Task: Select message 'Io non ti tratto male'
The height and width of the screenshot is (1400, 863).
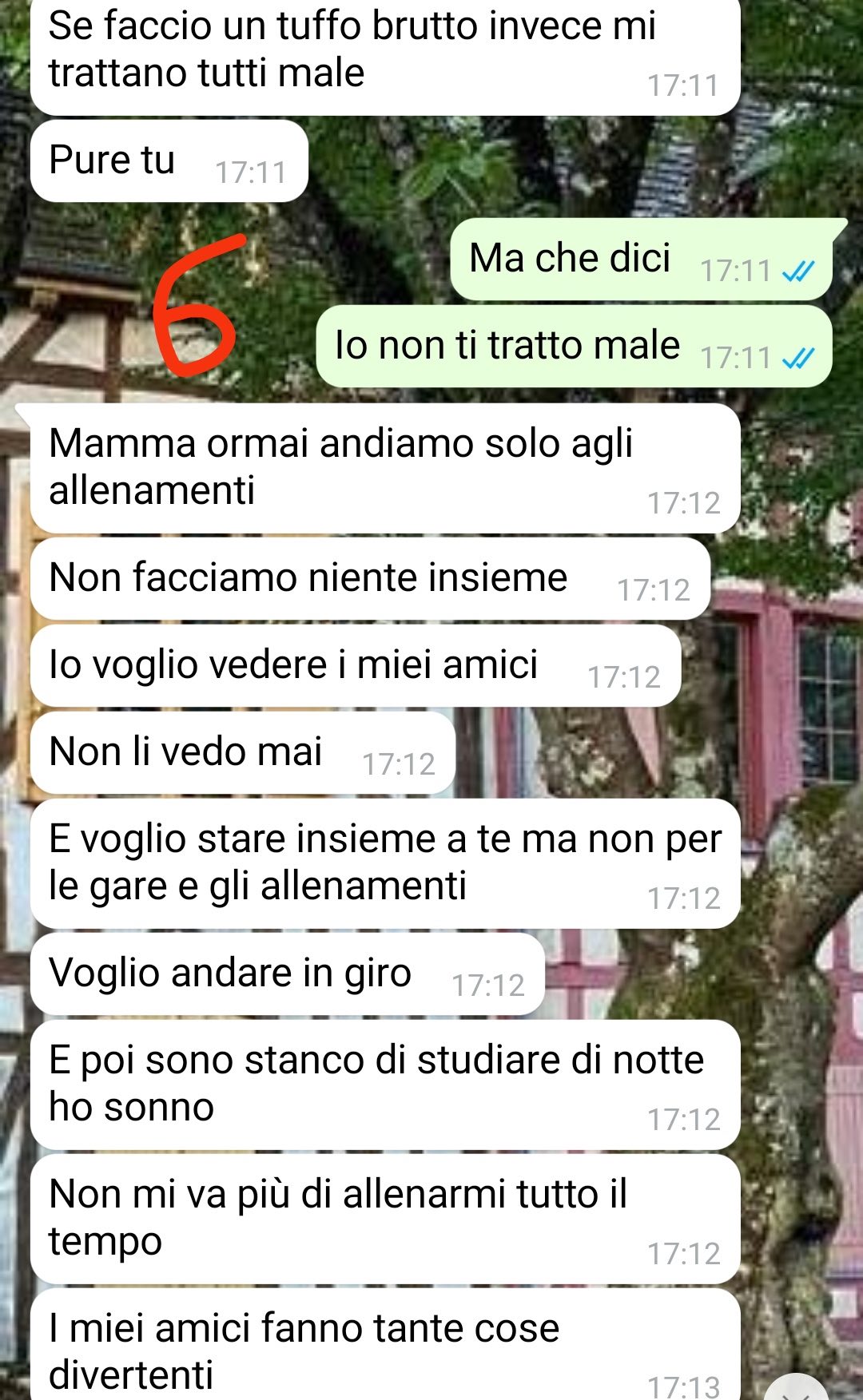Action: point(574,346)
